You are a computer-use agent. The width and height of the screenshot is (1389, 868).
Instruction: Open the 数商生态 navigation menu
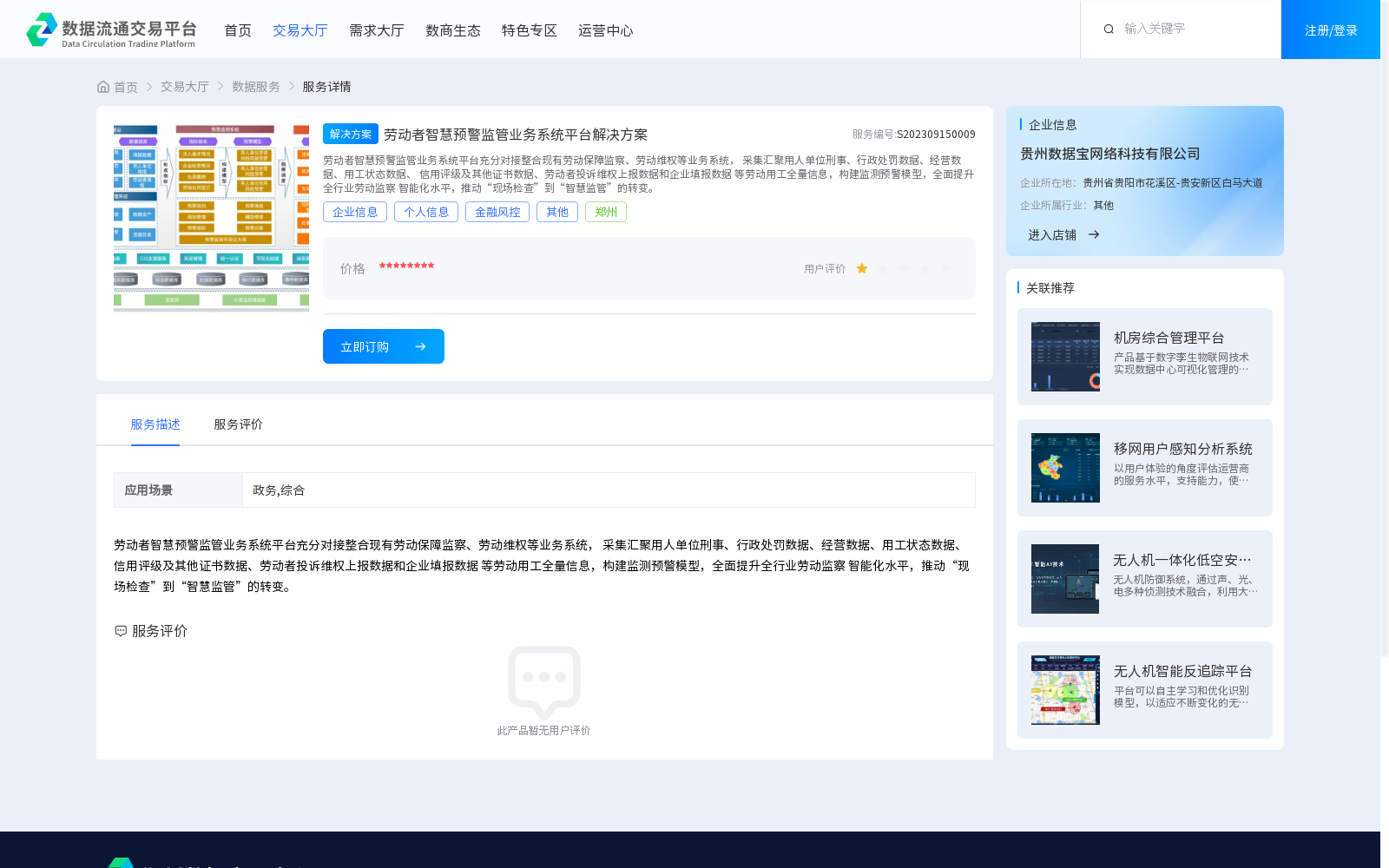[453, 30]
